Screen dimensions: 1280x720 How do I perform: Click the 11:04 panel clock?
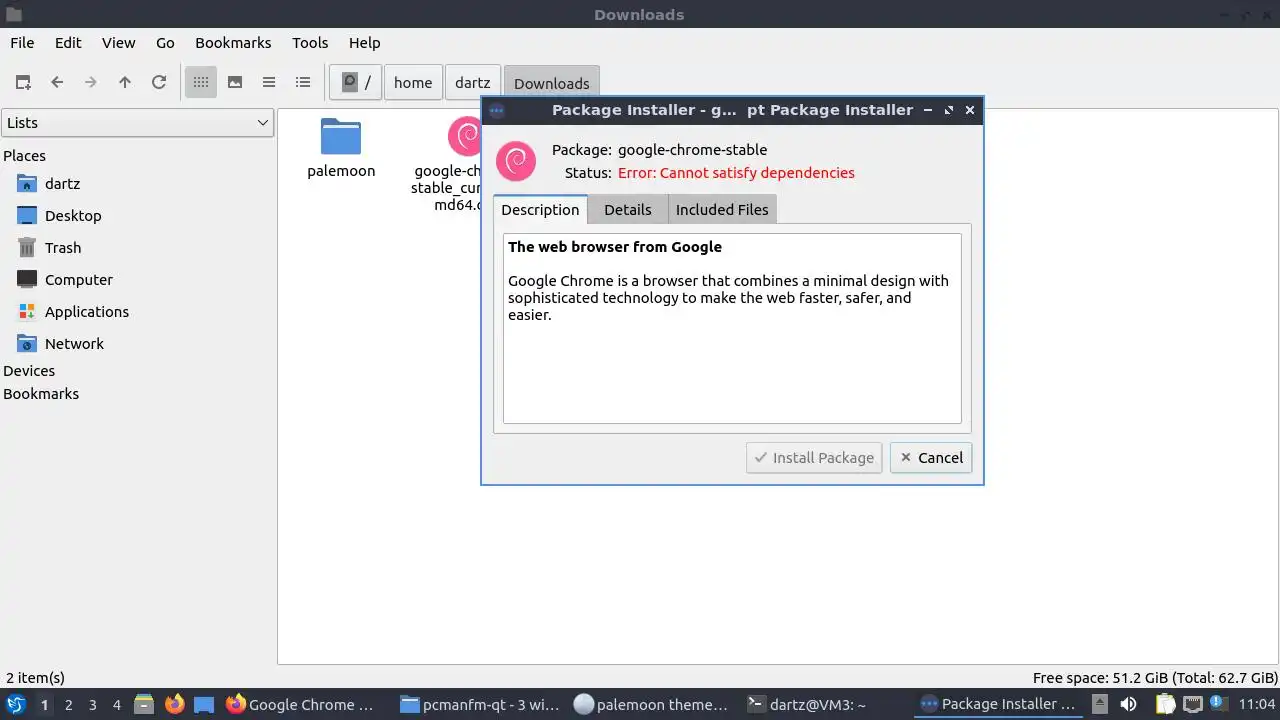[1256, 705]
